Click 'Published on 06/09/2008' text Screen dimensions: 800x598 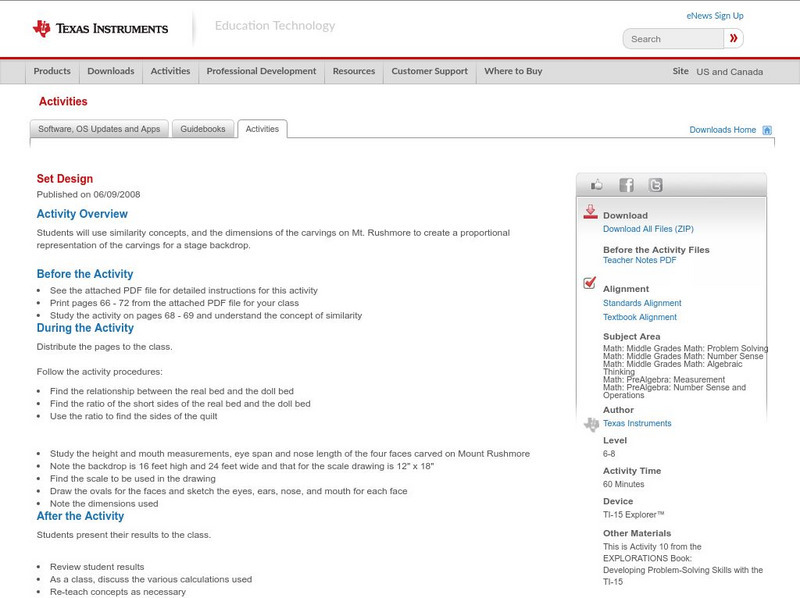[x=88, y=194]
